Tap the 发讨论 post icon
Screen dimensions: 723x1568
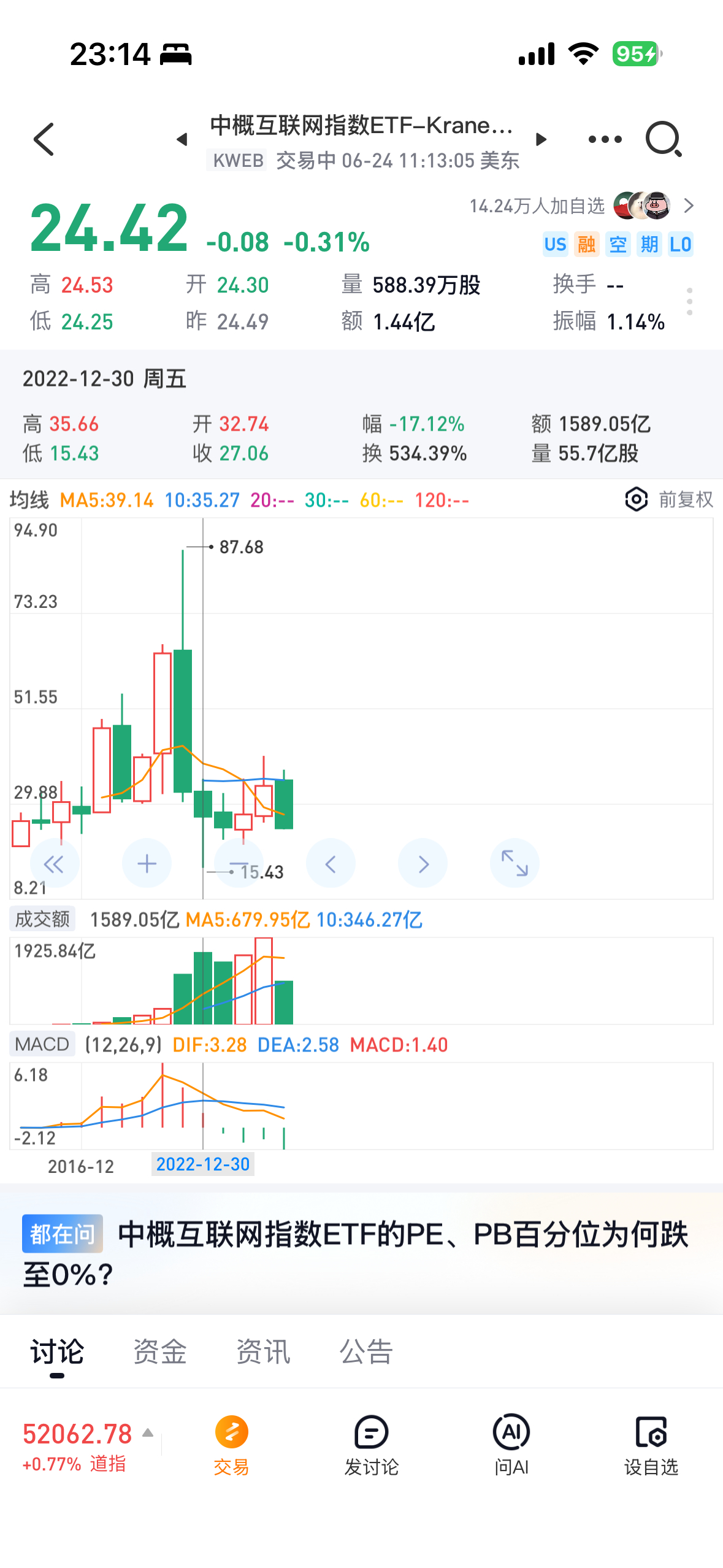(372, 1447)
